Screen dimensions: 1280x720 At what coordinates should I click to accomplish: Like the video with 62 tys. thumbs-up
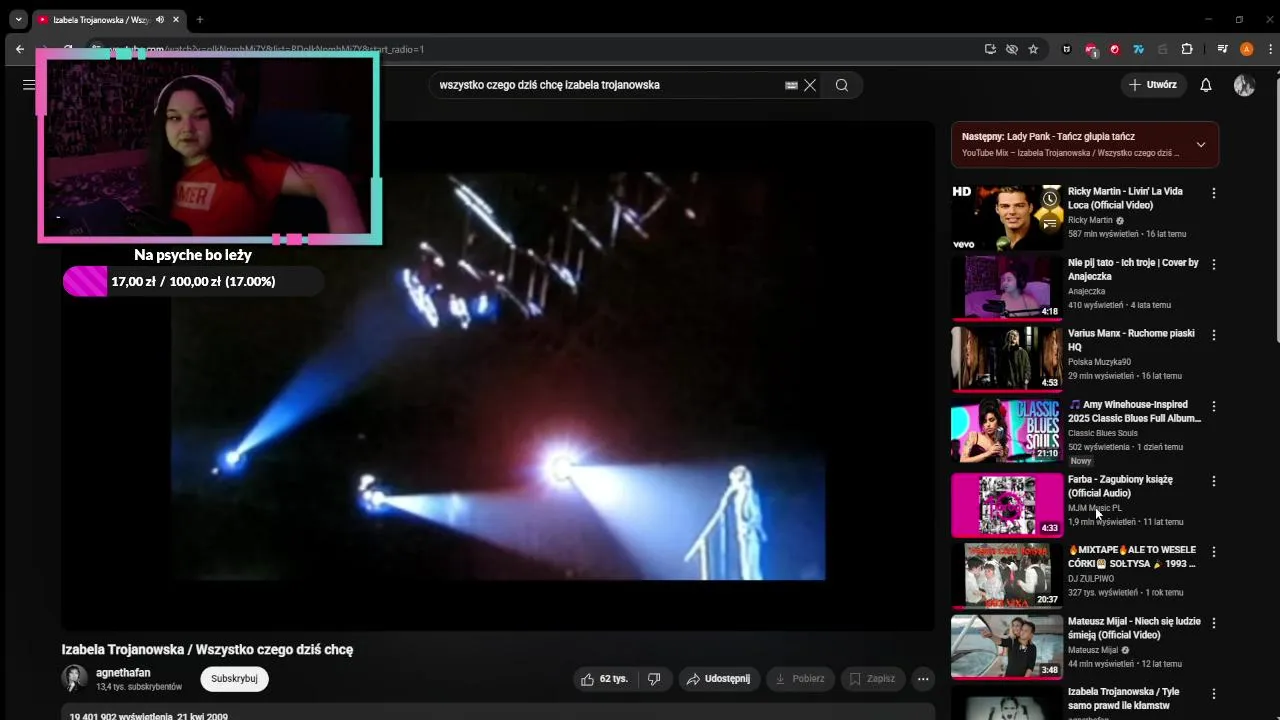coord(604,679)
